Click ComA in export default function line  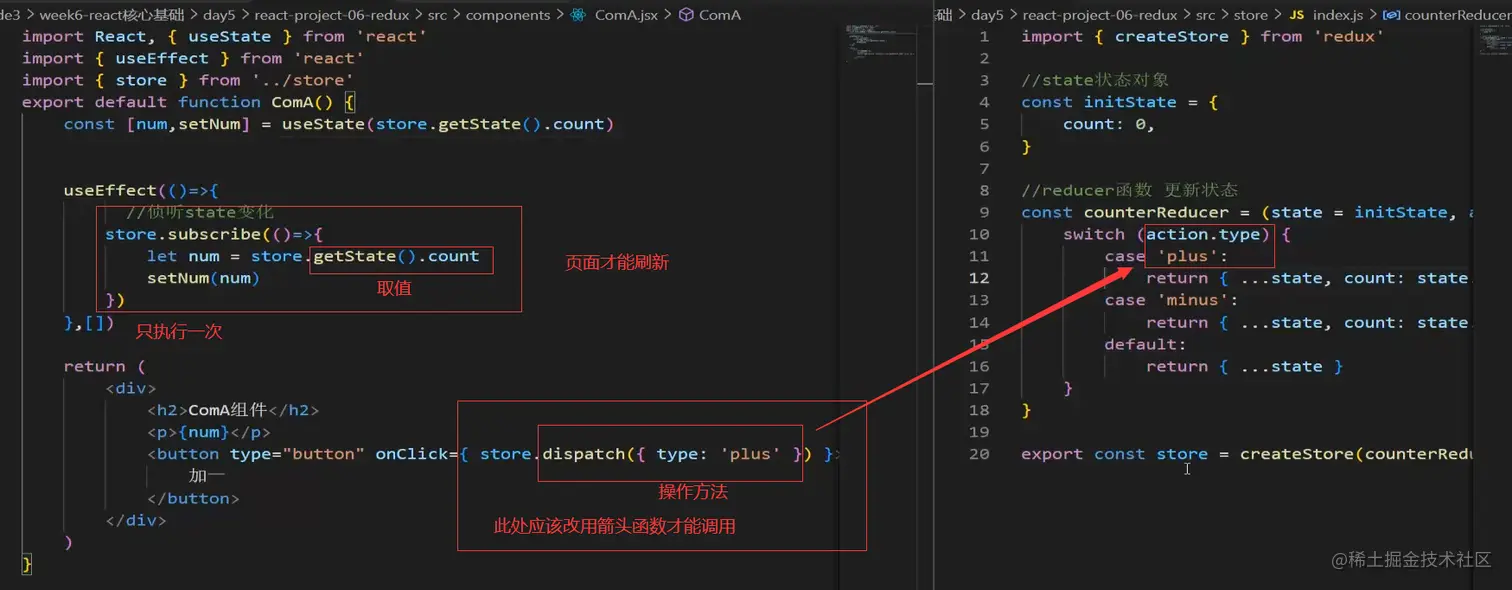(292, 102)
